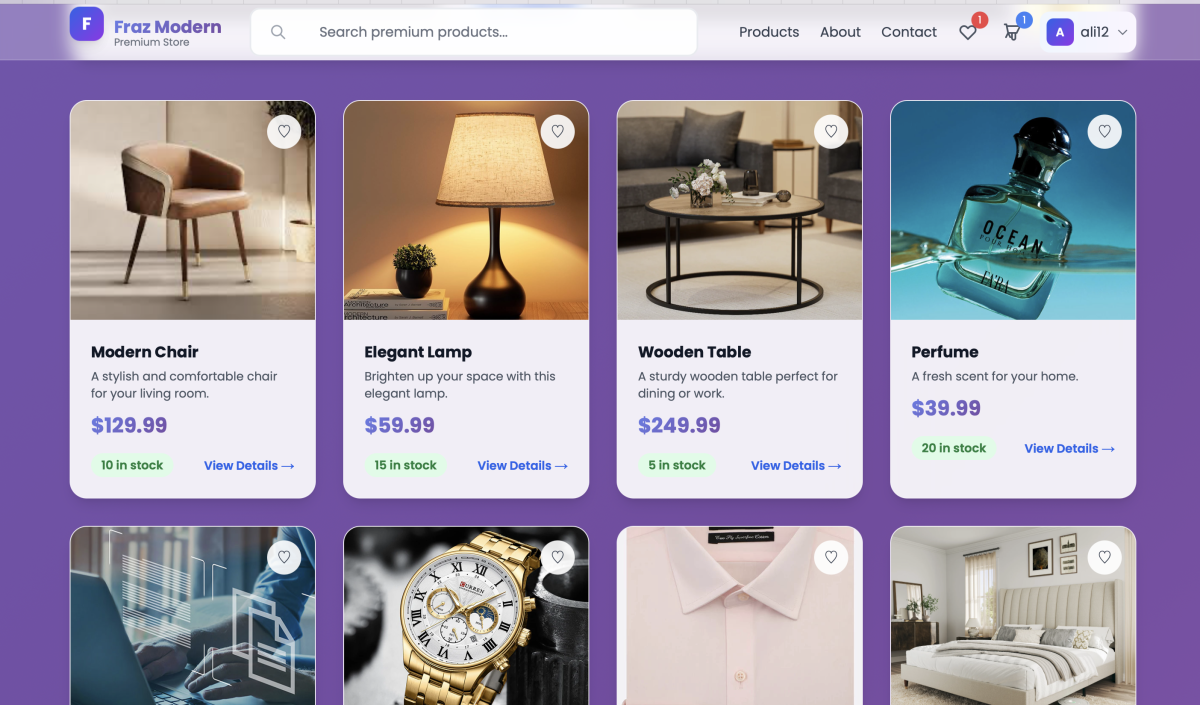Screen dimensions: 1200x705
Task: Open View Details for Wooden Table
Action: 796,465
